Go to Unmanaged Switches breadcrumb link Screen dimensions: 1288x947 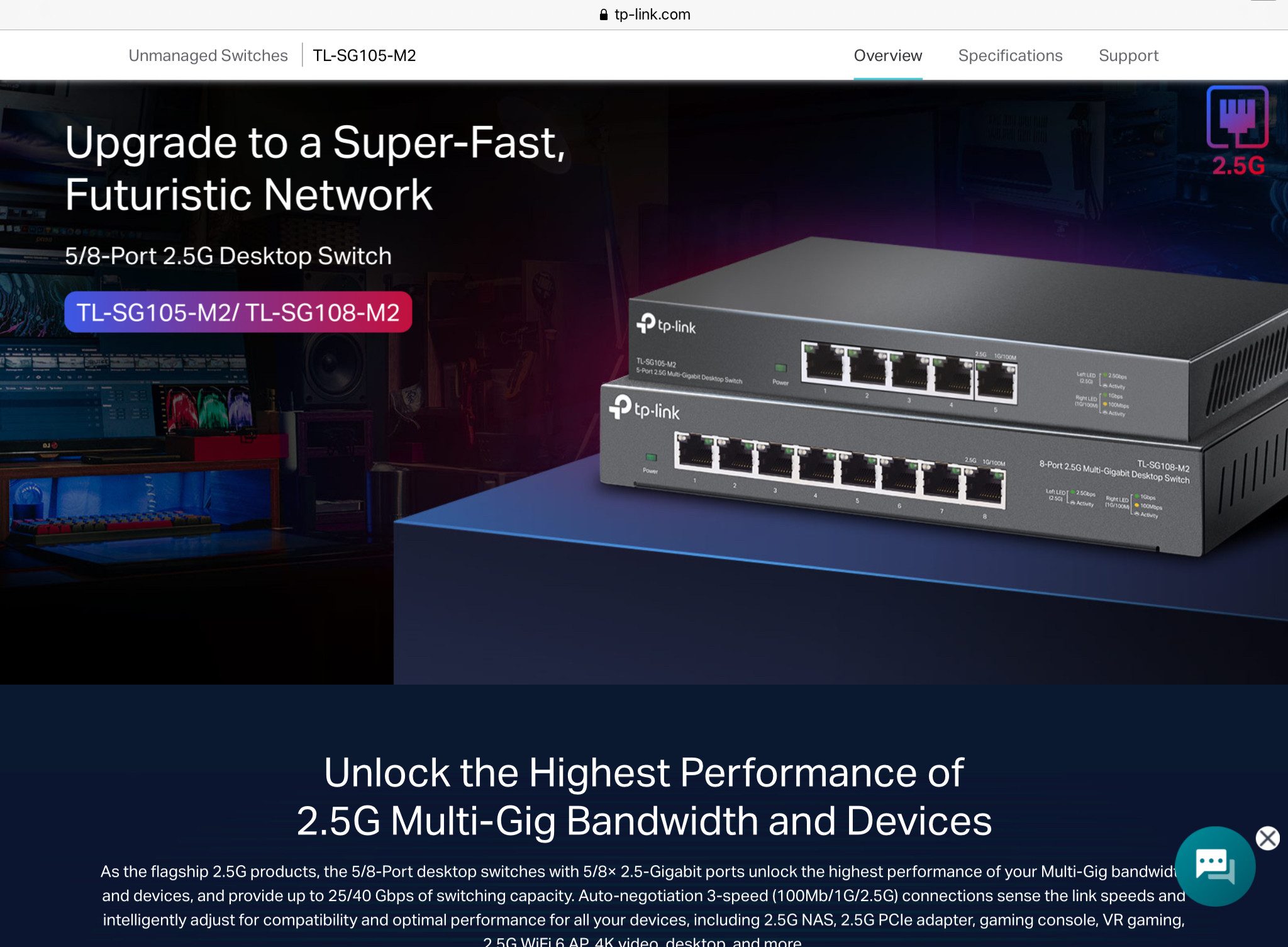click(x=208, y=55)
